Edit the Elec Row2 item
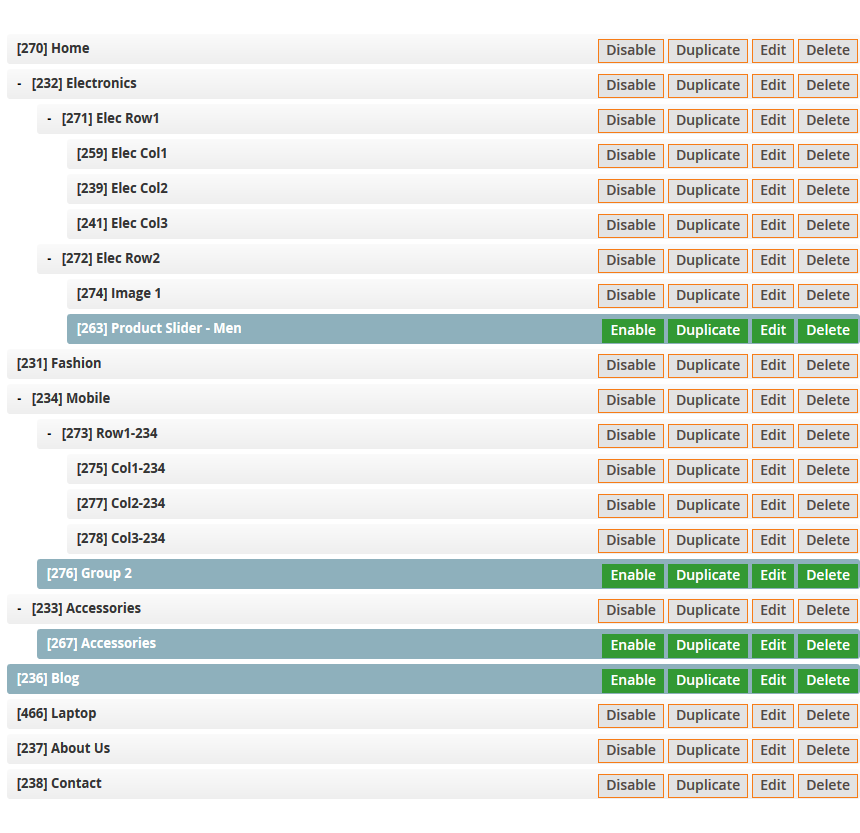 [772, 260]
